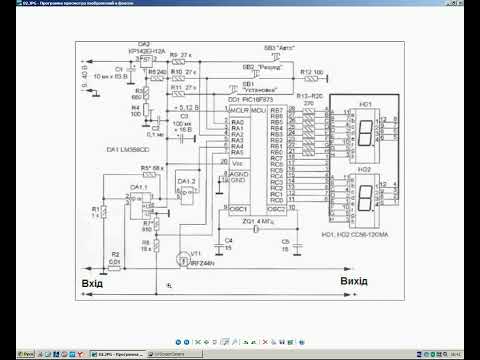Open the Windows Start menu
This screenshot has height=360, width=480.
(26, 354)
